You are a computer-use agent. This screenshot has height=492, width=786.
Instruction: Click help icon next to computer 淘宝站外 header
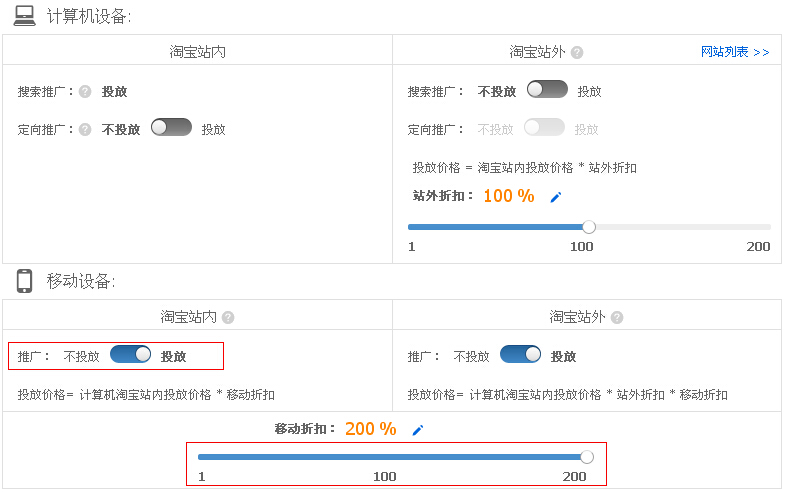tap(577, 52)
